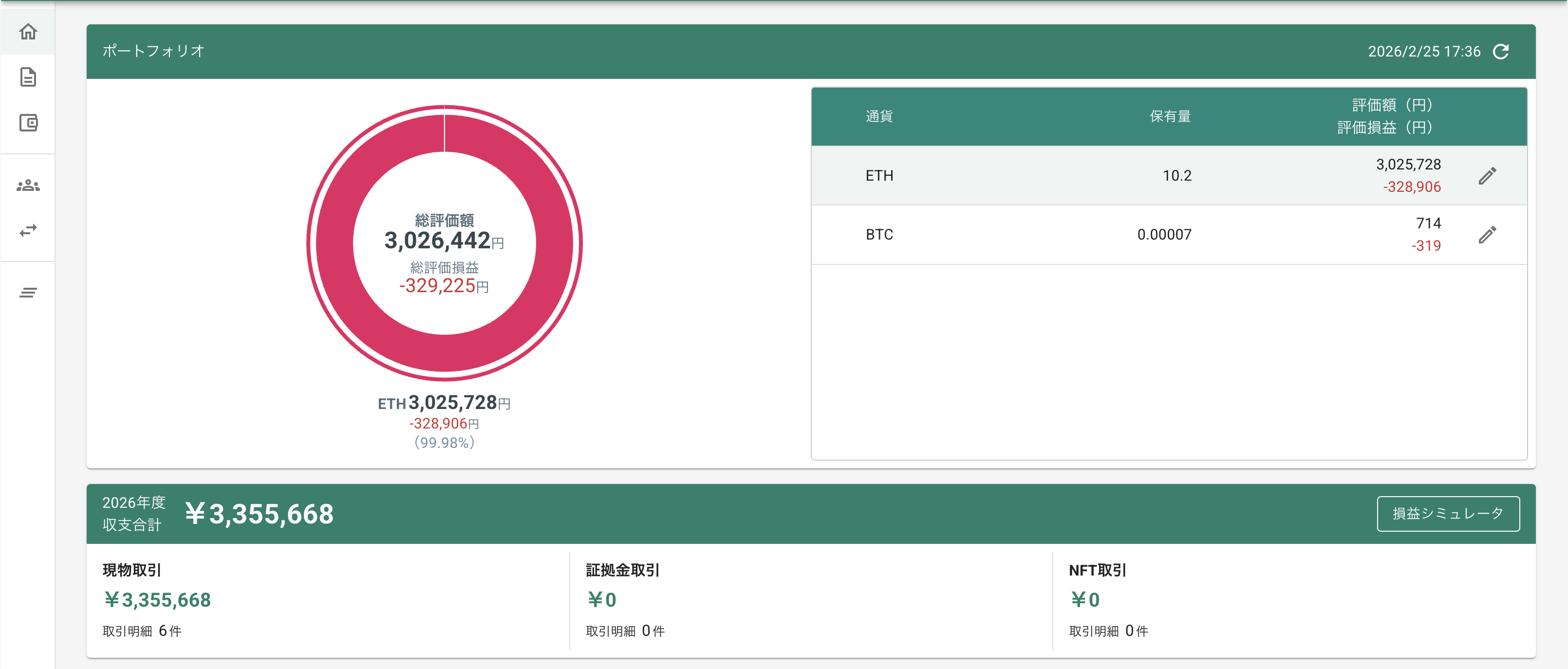Open the home dashboard icon

pos(28,31)
